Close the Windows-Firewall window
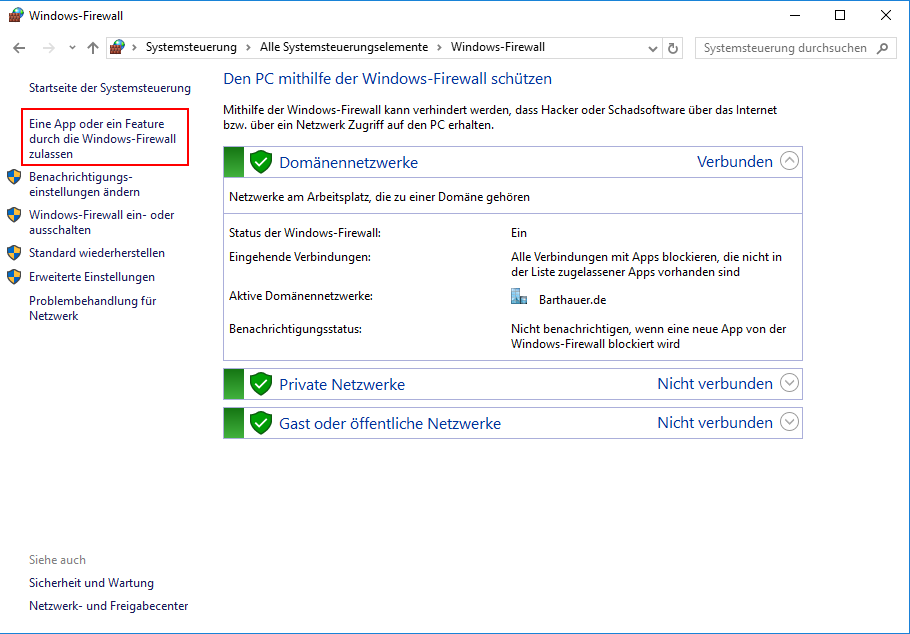 (x=886, y=16)
